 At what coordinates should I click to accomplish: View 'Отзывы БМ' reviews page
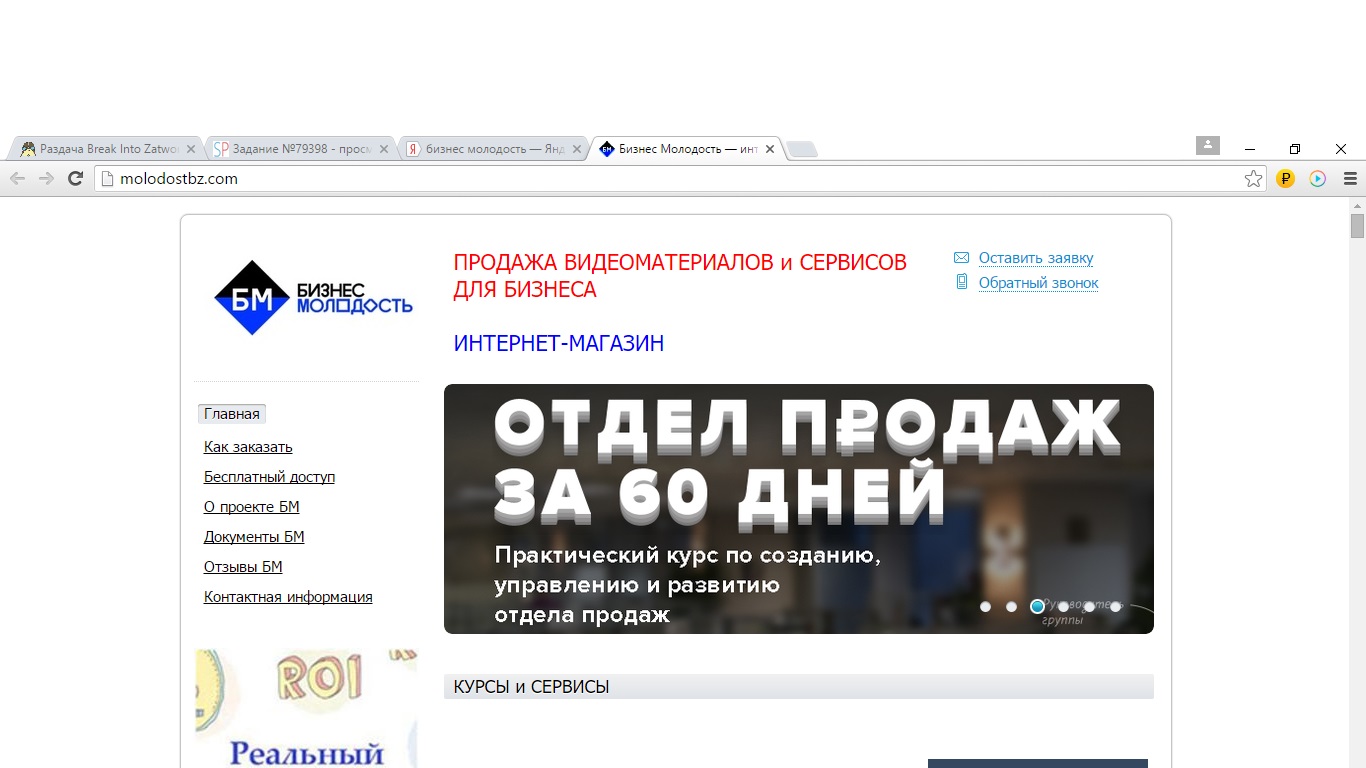pos(243,567)
